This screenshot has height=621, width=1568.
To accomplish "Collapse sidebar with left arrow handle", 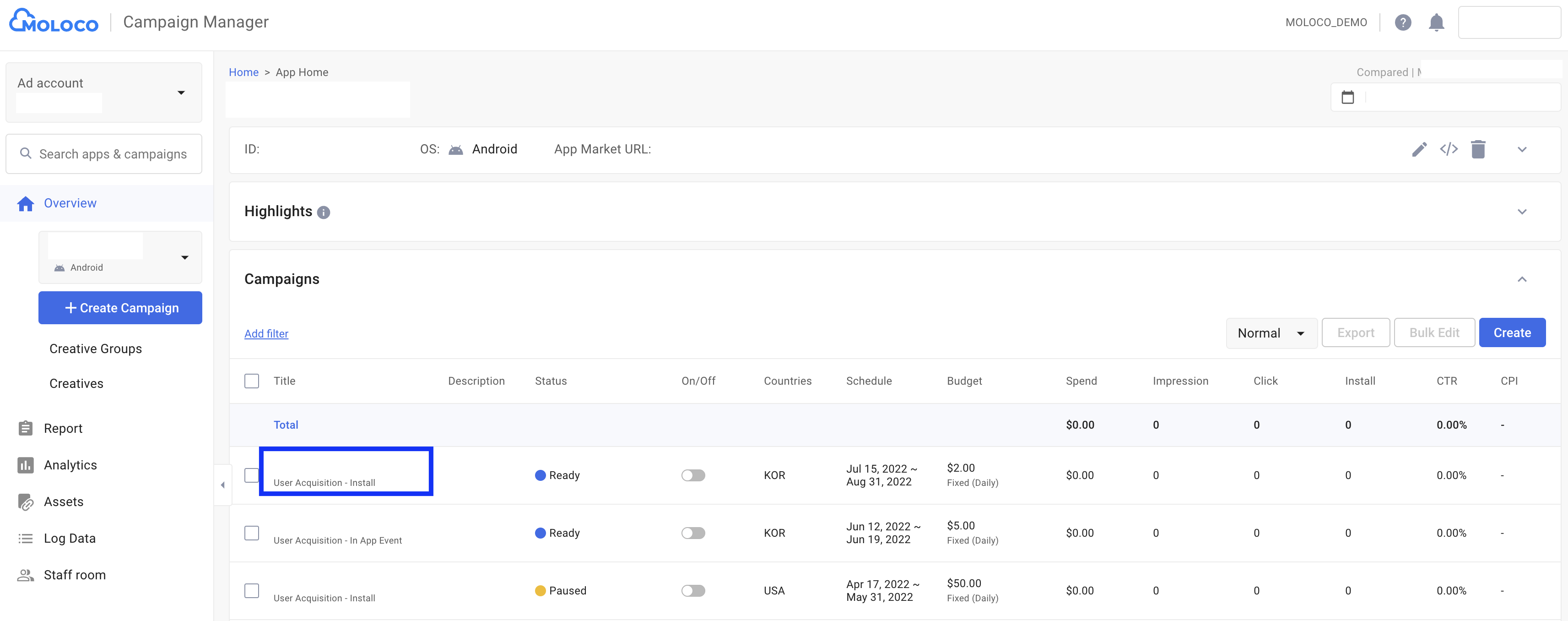I will point(223,485).
